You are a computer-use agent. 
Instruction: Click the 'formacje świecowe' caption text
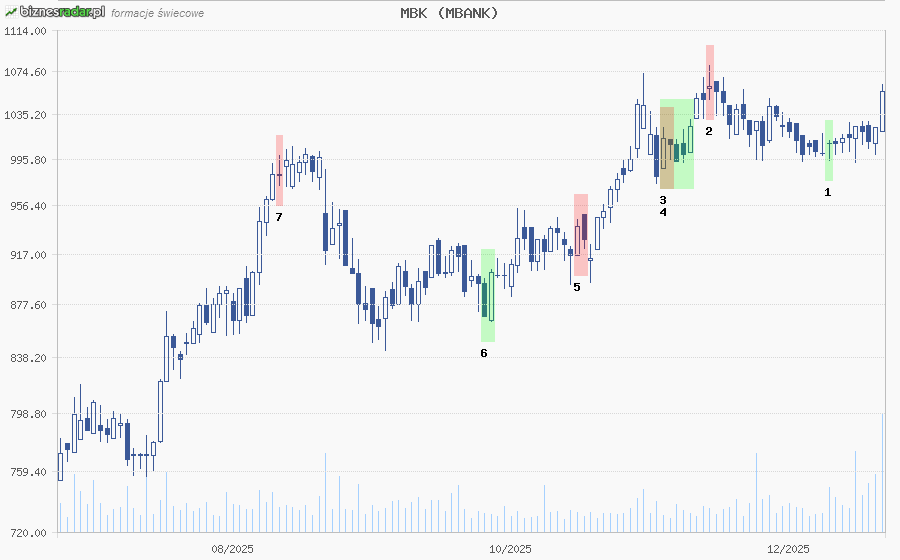click(x=158, y=14)
